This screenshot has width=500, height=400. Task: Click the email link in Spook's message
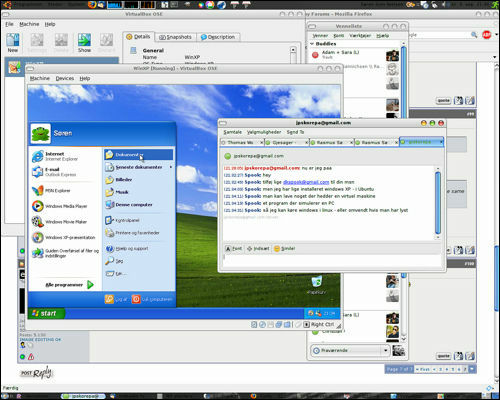pyautogui.click(x=306, y=182)
